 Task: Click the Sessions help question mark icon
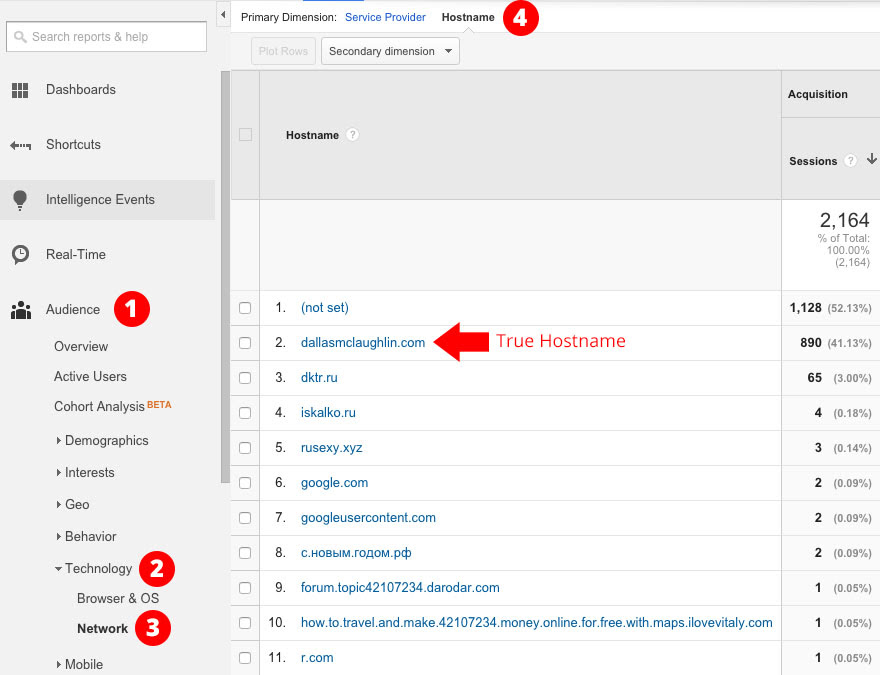click(x=850, y=161)
